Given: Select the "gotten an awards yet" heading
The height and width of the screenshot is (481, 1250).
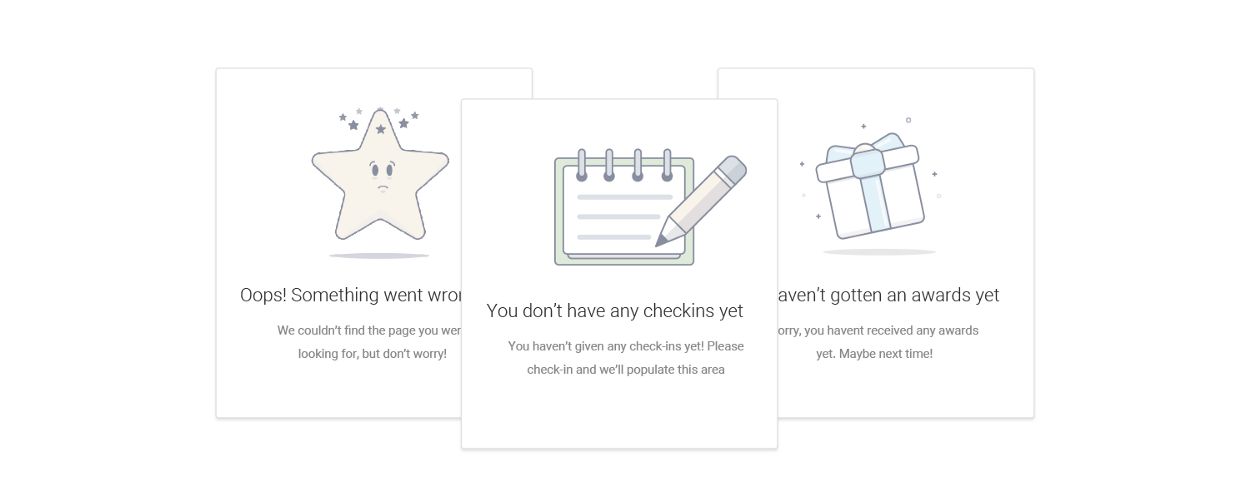Looking at the screenshot, I should pyautogui.click(x=888, y=295).
